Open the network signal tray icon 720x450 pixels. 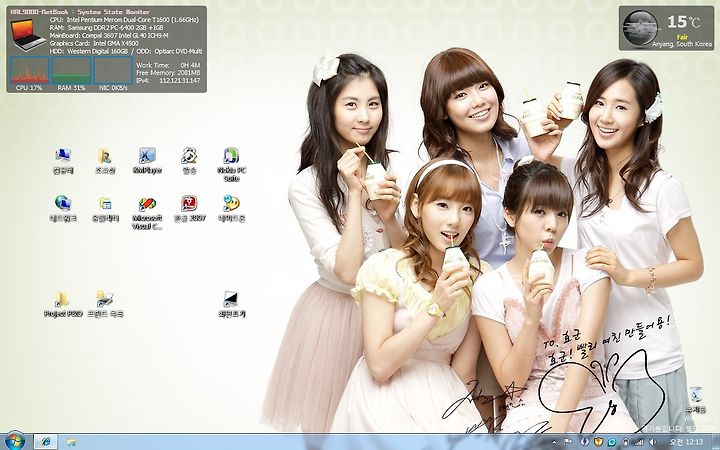pos(639,442)
